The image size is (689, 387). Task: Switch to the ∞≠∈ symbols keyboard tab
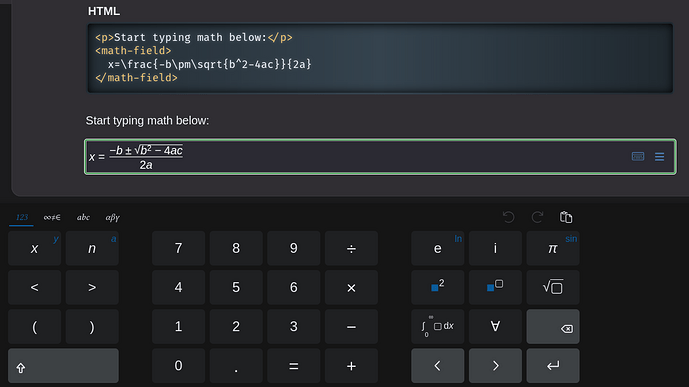[52, 217]
